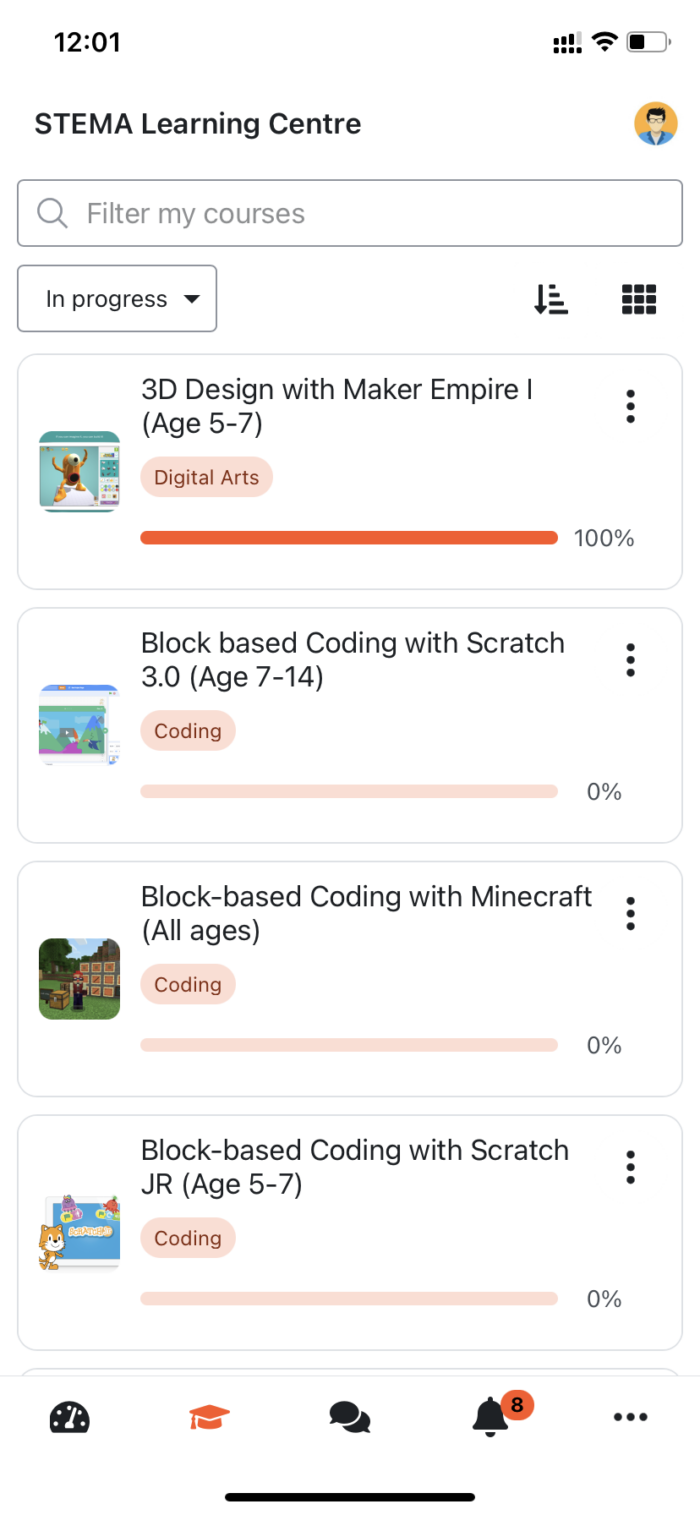Click the Digital Arts category tag
This screenshot has width=700, height=1515.
point(206,477)
